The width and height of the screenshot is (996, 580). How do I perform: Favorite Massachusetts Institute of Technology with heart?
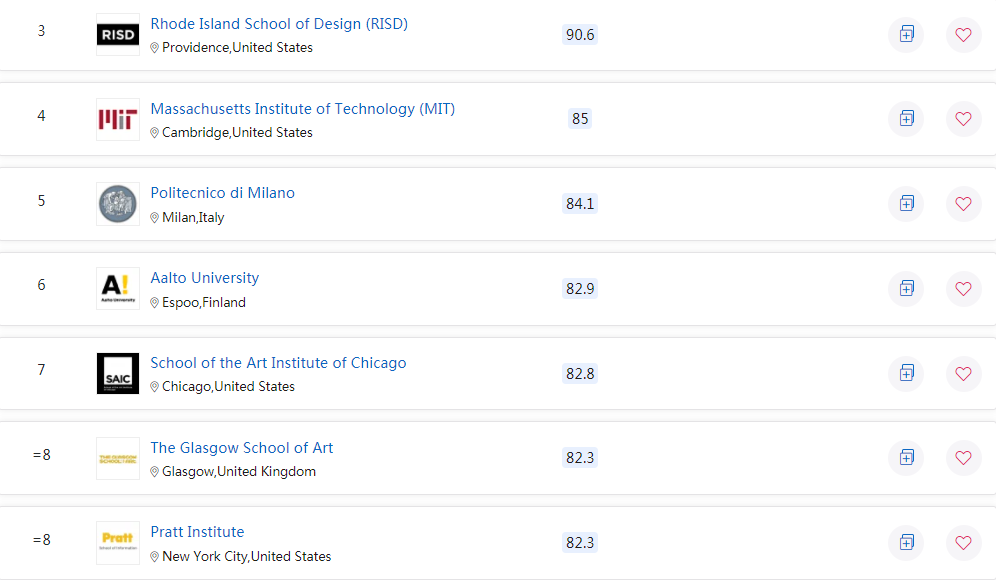click(963, 119)
